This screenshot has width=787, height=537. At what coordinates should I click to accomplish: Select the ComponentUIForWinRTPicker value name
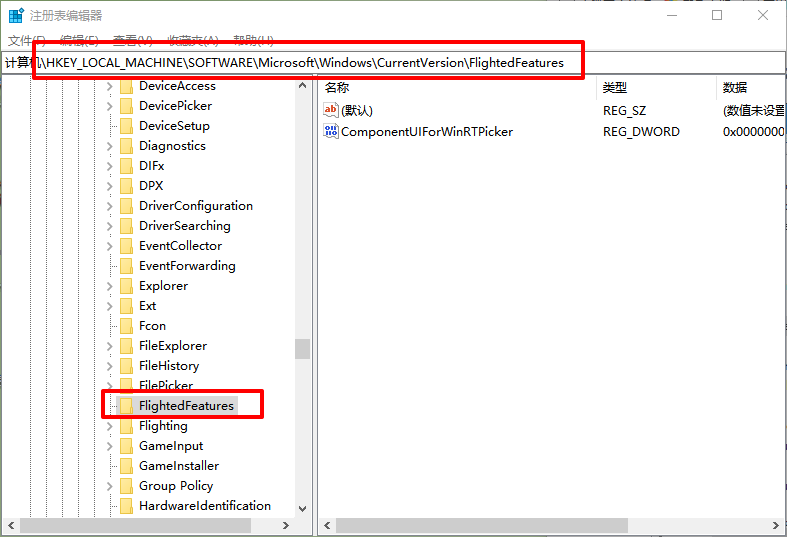(427, 131)
